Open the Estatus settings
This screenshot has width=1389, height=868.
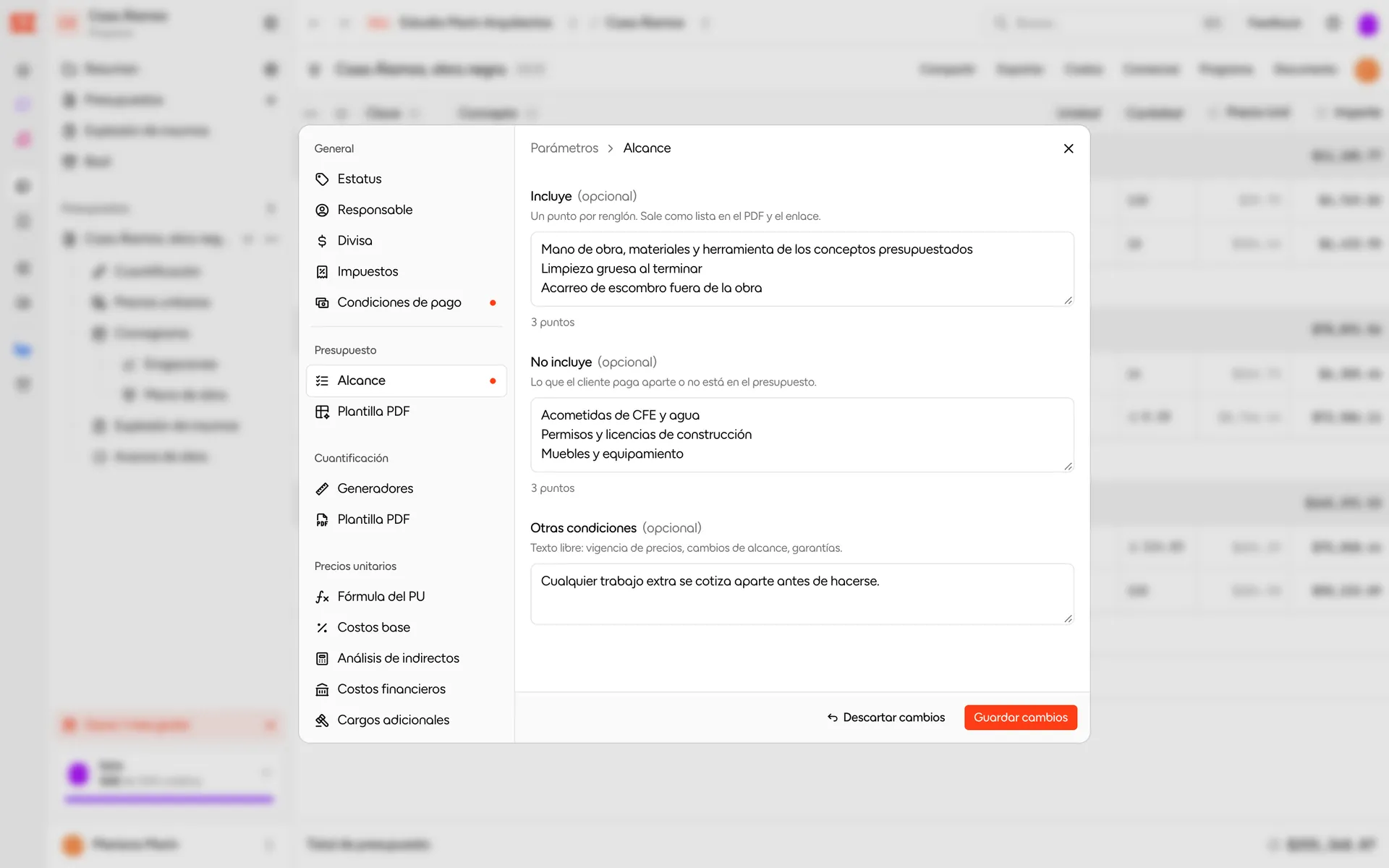[x=406, y=179]
